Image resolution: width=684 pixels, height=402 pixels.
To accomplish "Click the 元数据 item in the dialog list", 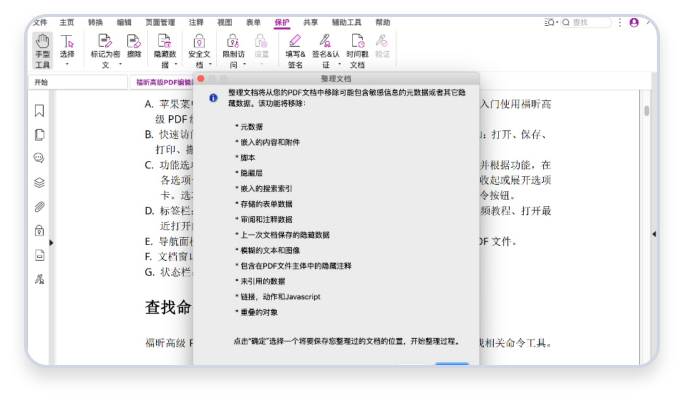I will 252,127.
